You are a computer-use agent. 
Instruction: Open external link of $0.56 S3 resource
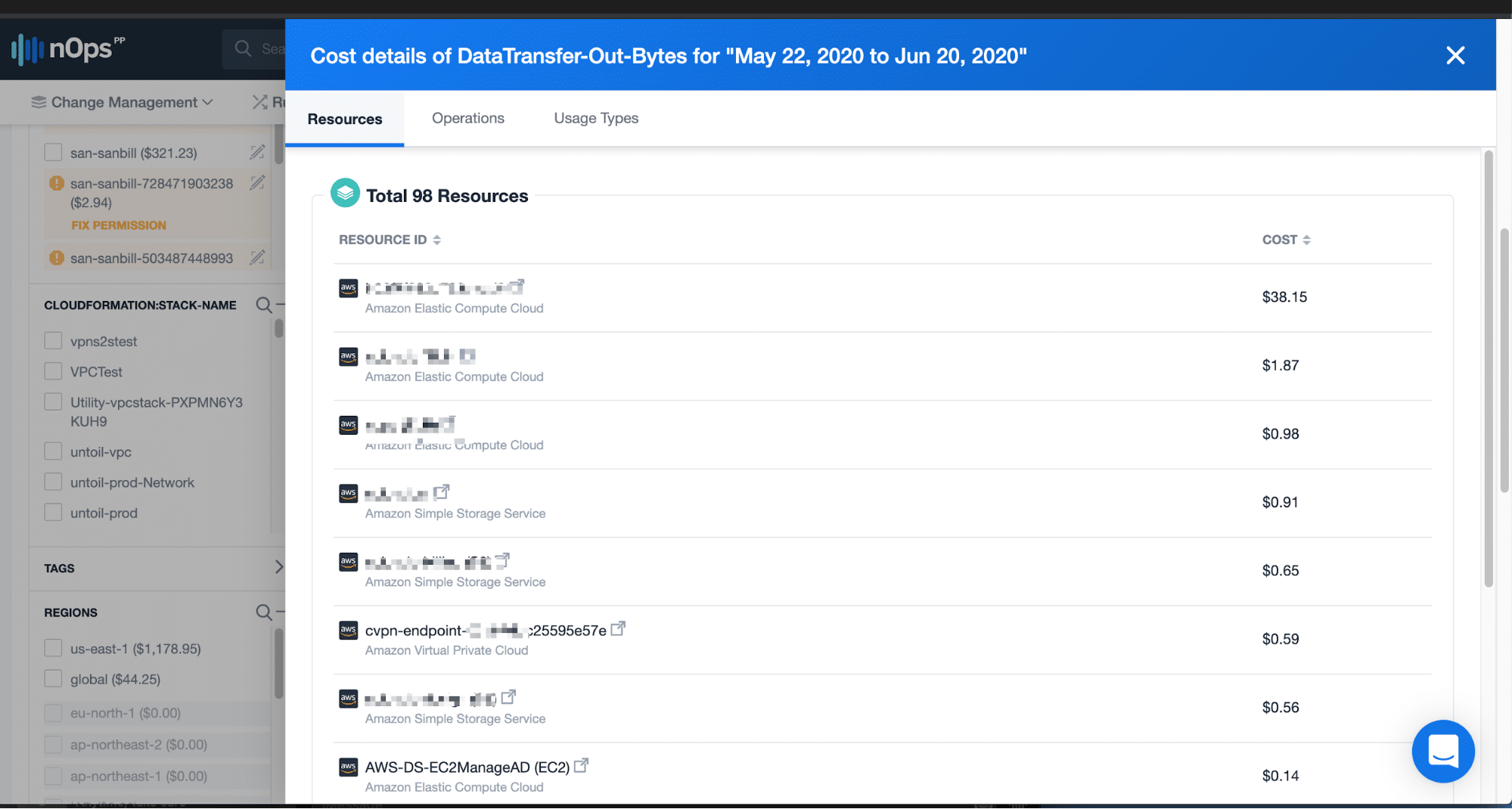pos(508,697)
